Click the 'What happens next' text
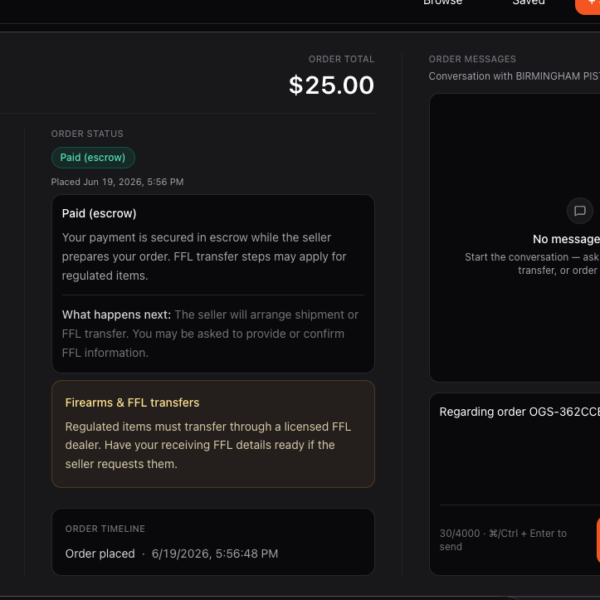Image resolution: width=600 pixels, height=600 pixels. [x=116, y=315]
